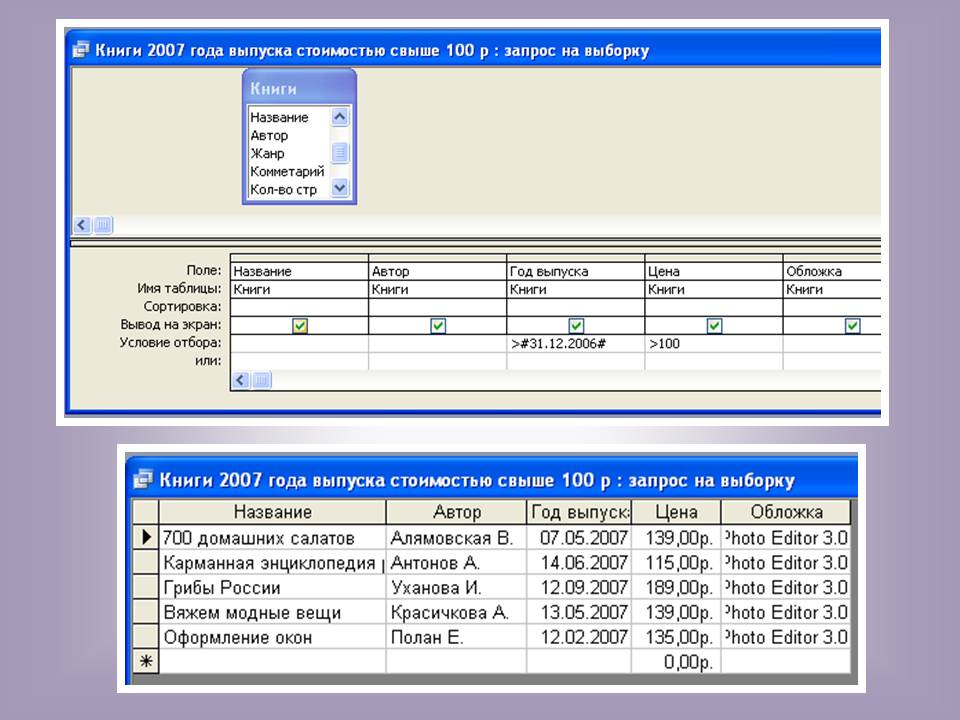Click the query designer window title icon
Image resolution: width=960 pixels, height=720 pixels.
tap(82, 51)
